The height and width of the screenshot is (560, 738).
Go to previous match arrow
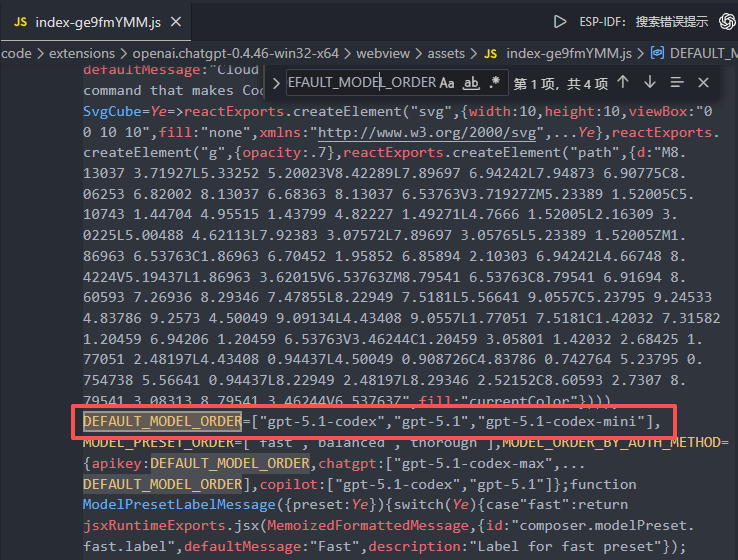(x=623, y=82)
